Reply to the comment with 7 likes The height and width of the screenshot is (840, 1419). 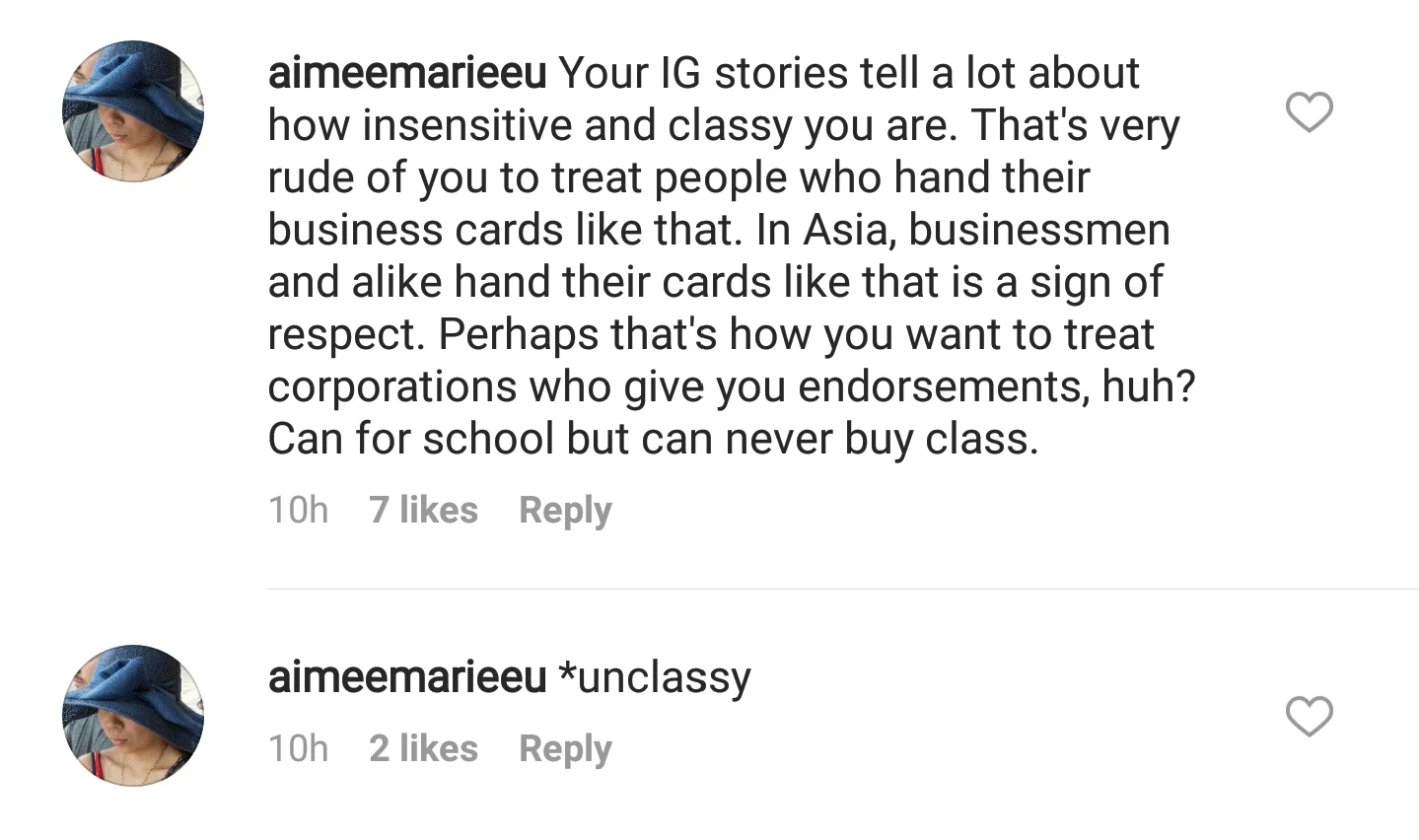(565, 510)
